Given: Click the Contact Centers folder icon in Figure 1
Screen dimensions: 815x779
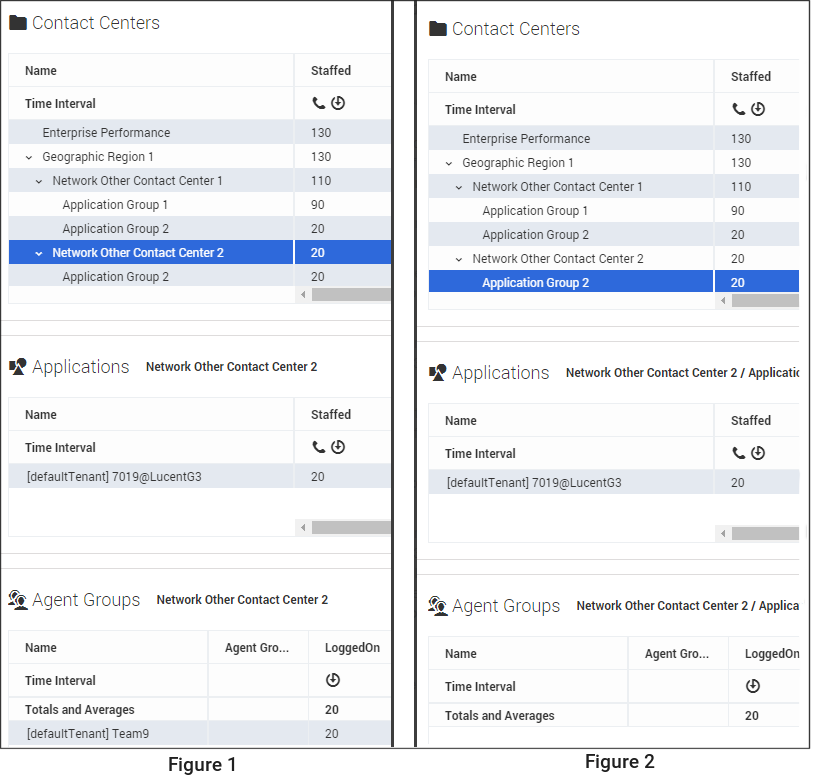Looking at the screenshot, I should 18,23.
